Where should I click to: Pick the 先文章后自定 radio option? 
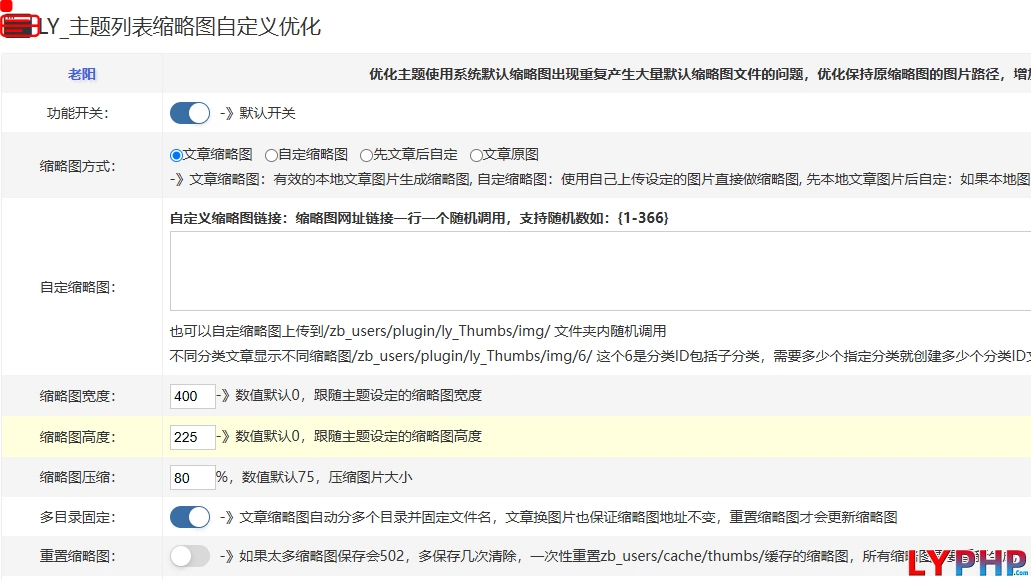366,155
